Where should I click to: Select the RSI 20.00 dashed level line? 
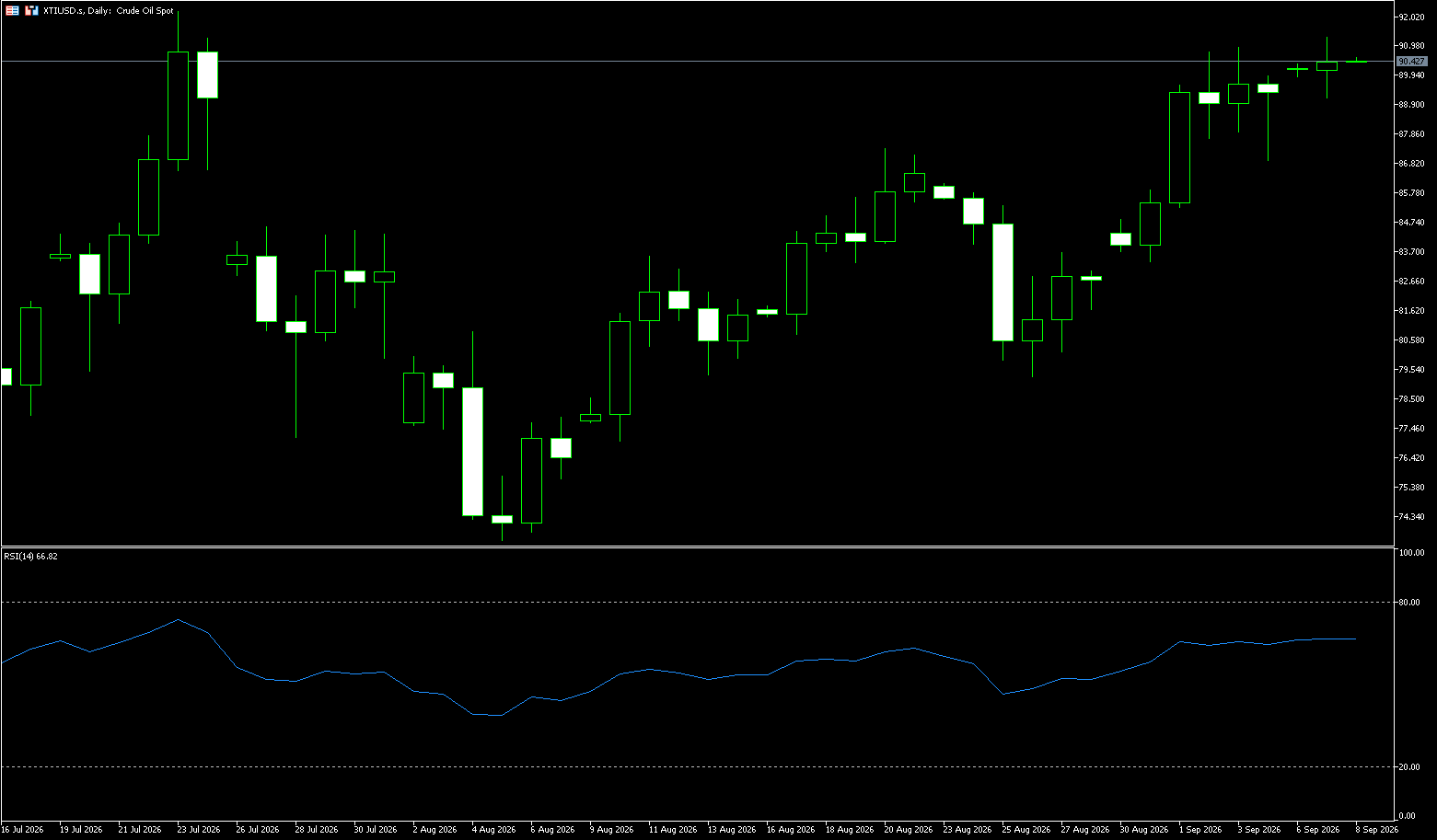click(697, 766)
